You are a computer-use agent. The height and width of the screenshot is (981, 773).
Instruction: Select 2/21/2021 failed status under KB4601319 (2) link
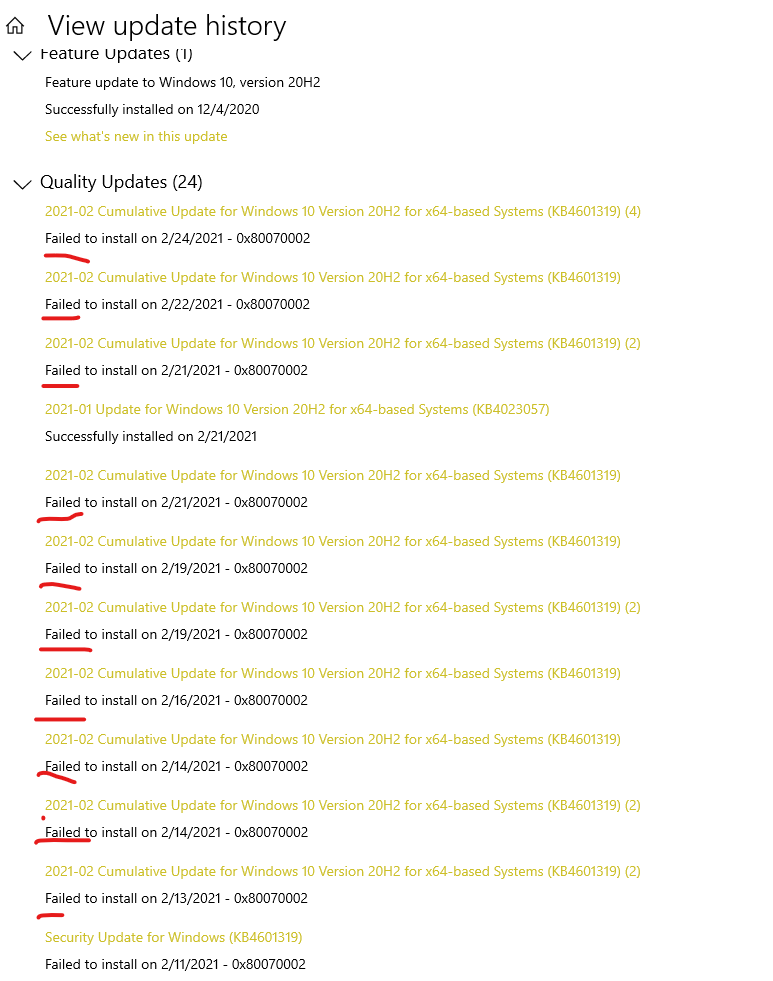pos(176,370)
